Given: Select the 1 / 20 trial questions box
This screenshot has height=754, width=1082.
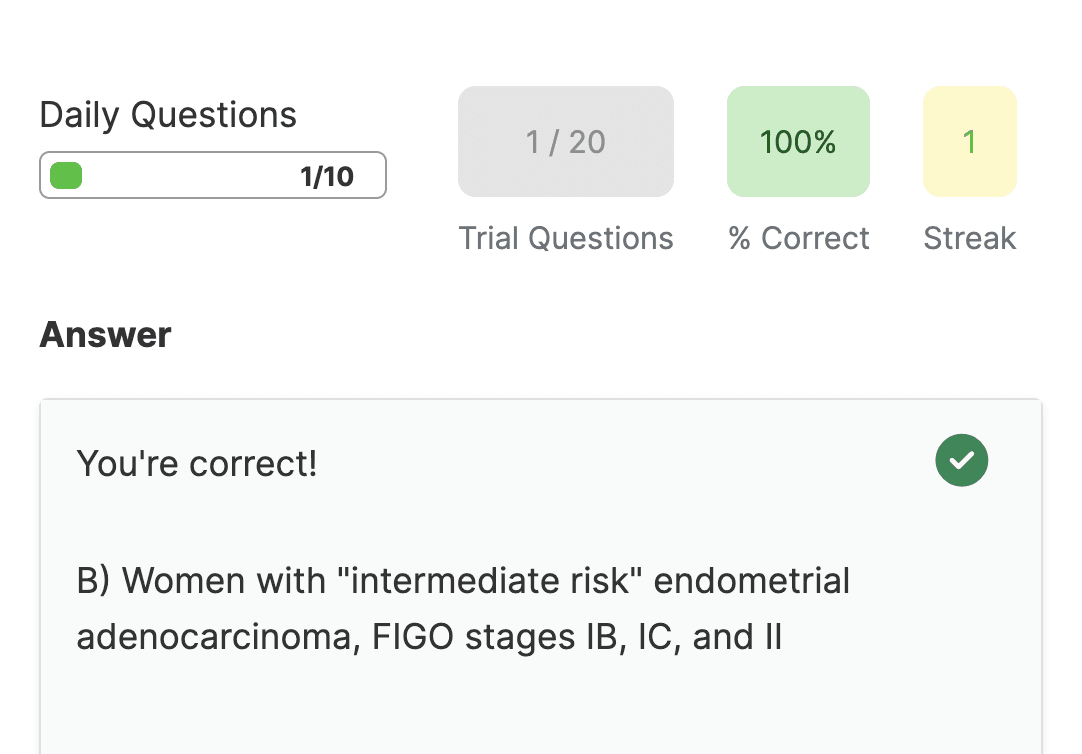Looking at the screenshot, I should pos(566,141).
